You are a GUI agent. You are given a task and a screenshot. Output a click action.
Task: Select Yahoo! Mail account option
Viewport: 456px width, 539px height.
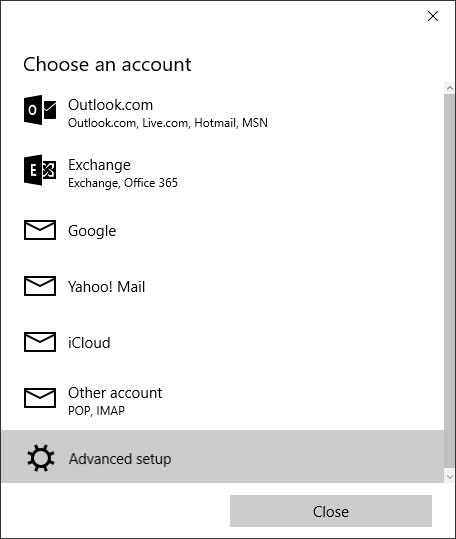(x=222, y=286)
